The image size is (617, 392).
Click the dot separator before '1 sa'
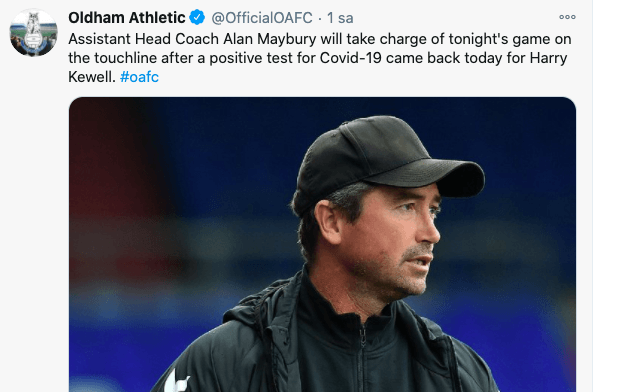(x=320, y=18)
